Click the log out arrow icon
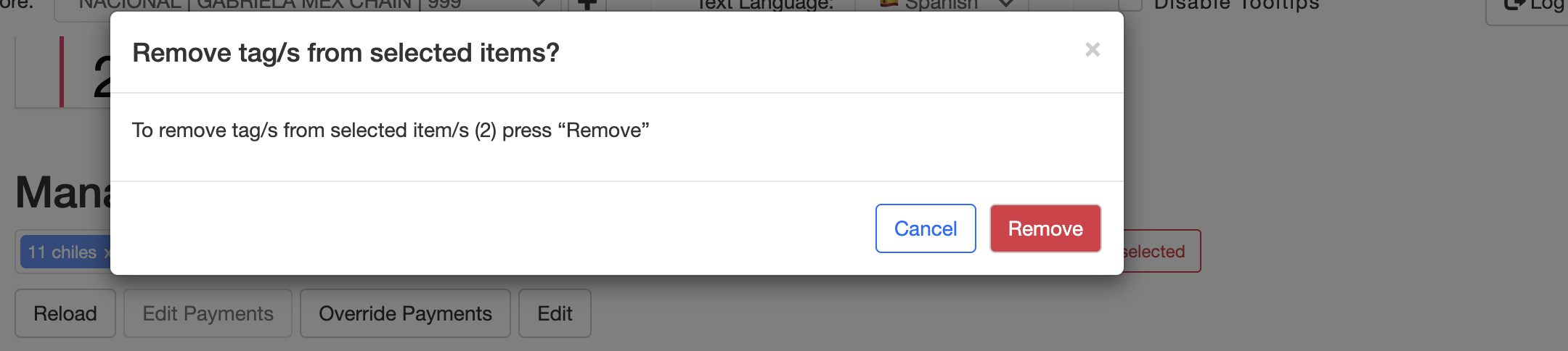This screenshot has width=1568, height=351. (1514, 4)
